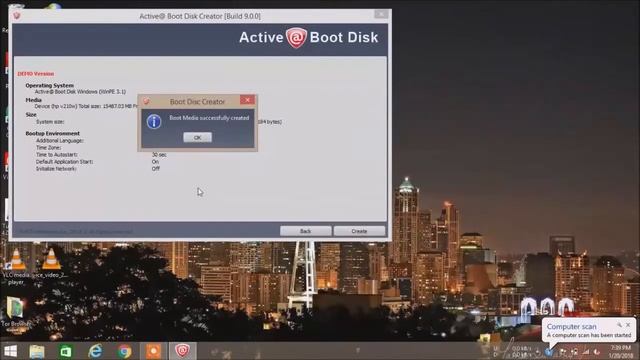The height and width of the screenshot is (360, 640).
Task: Open the VLC media player desktop shortcut
Action: coord(16,267)
